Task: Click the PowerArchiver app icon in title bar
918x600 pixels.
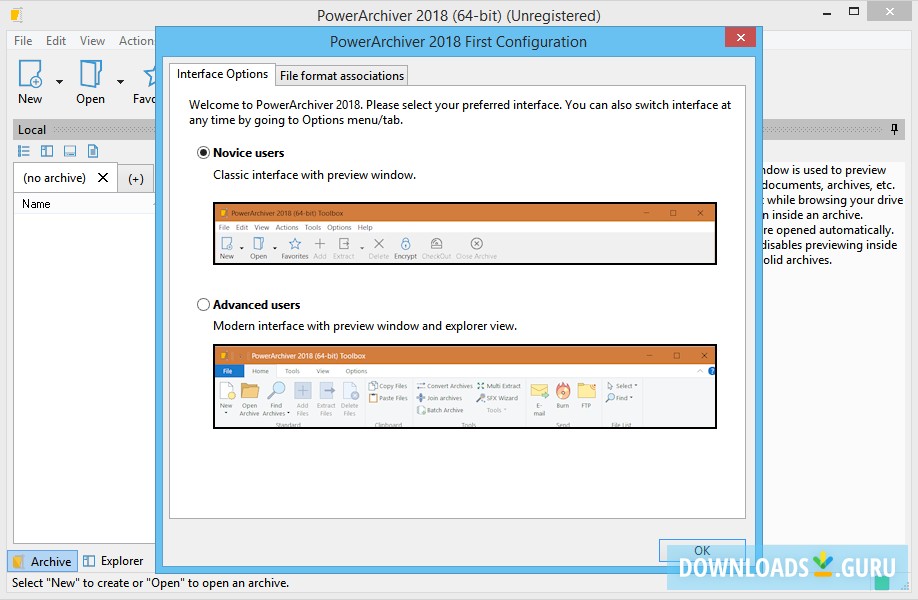Action: [x=17, y=15]
